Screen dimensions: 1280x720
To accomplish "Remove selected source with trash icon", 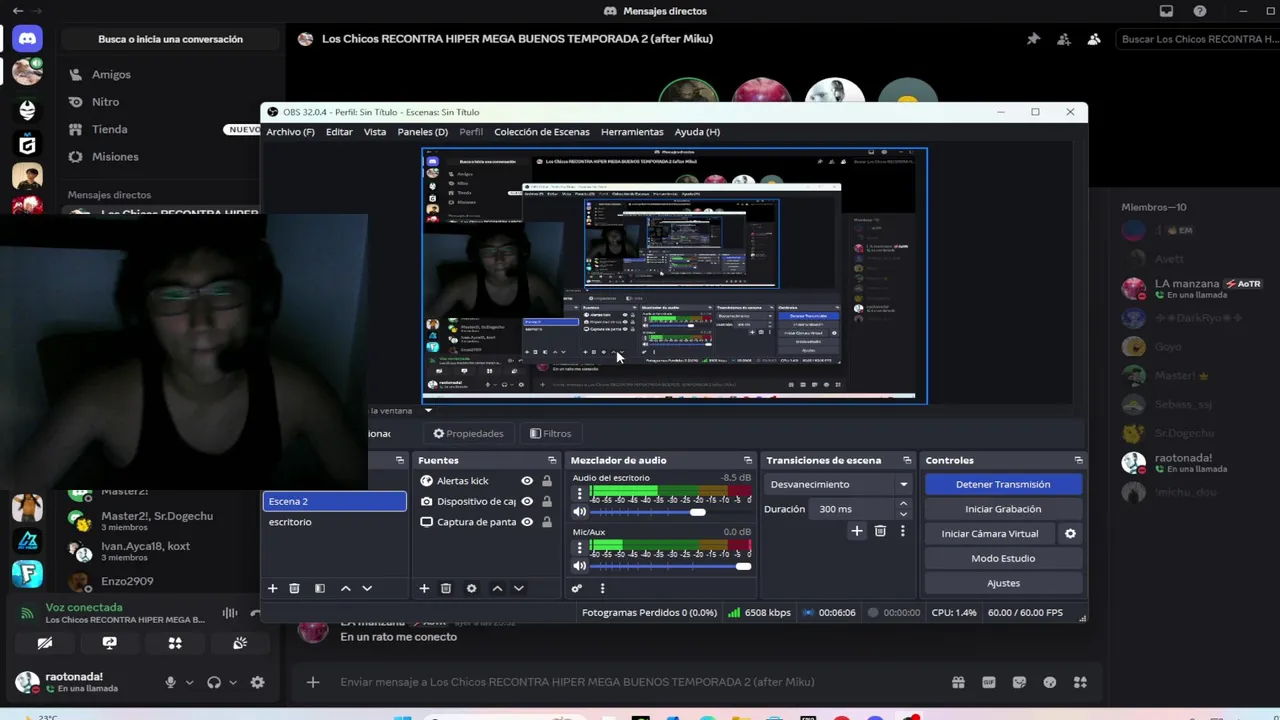I will click(x=446, y=588).
